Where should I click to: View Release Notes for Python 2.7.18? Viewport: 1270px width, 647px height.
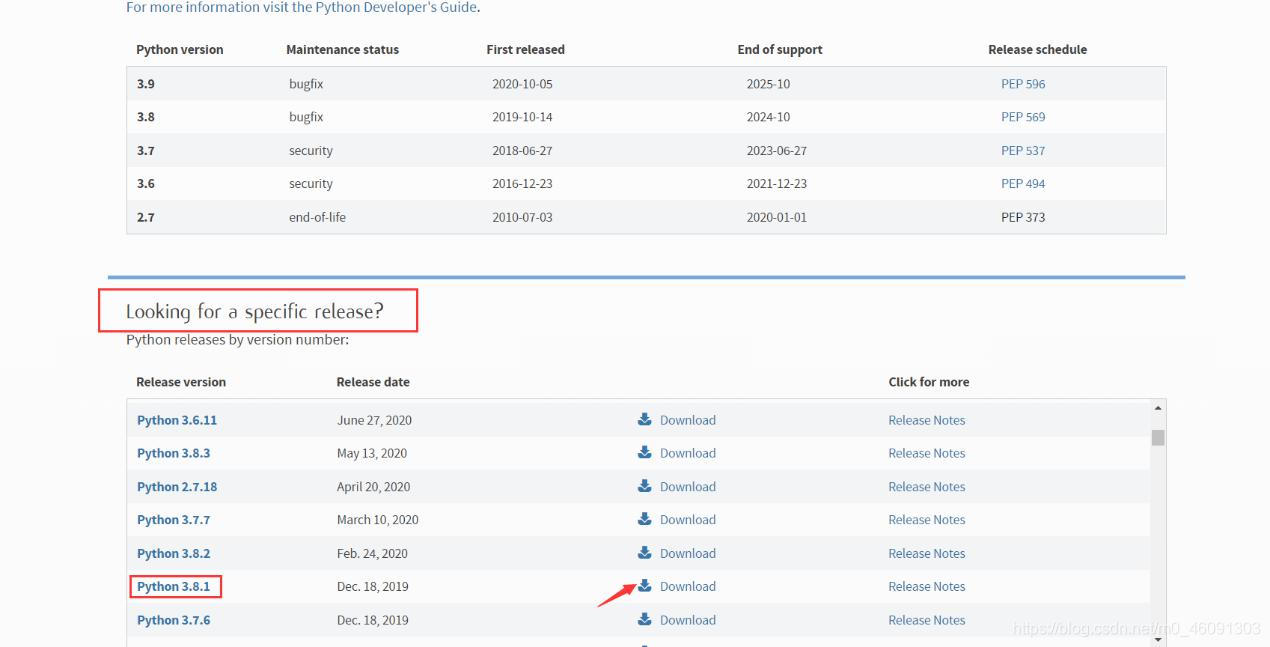[927, 487]
